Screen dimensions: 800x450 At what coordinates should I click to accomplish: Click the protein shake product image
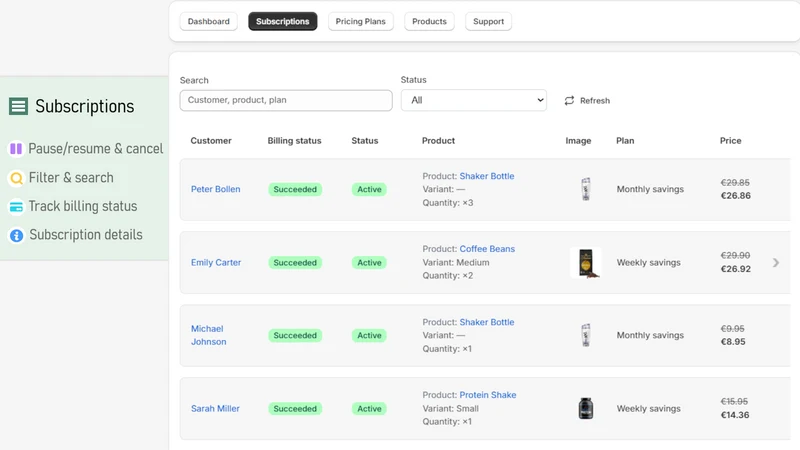(586, 409)
